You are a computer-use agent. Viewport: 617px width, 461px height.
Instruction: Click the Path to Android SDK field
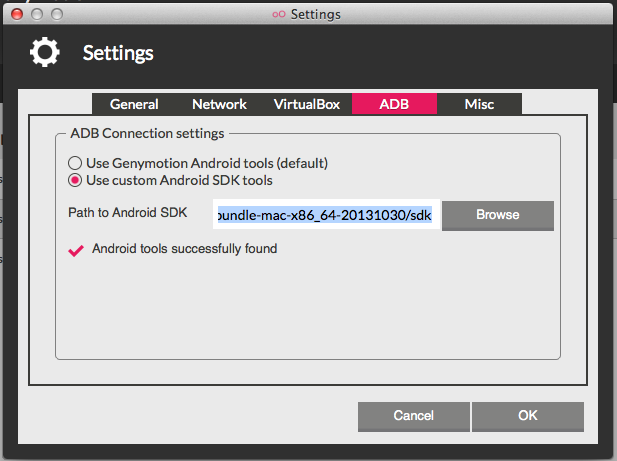point(326,215)
